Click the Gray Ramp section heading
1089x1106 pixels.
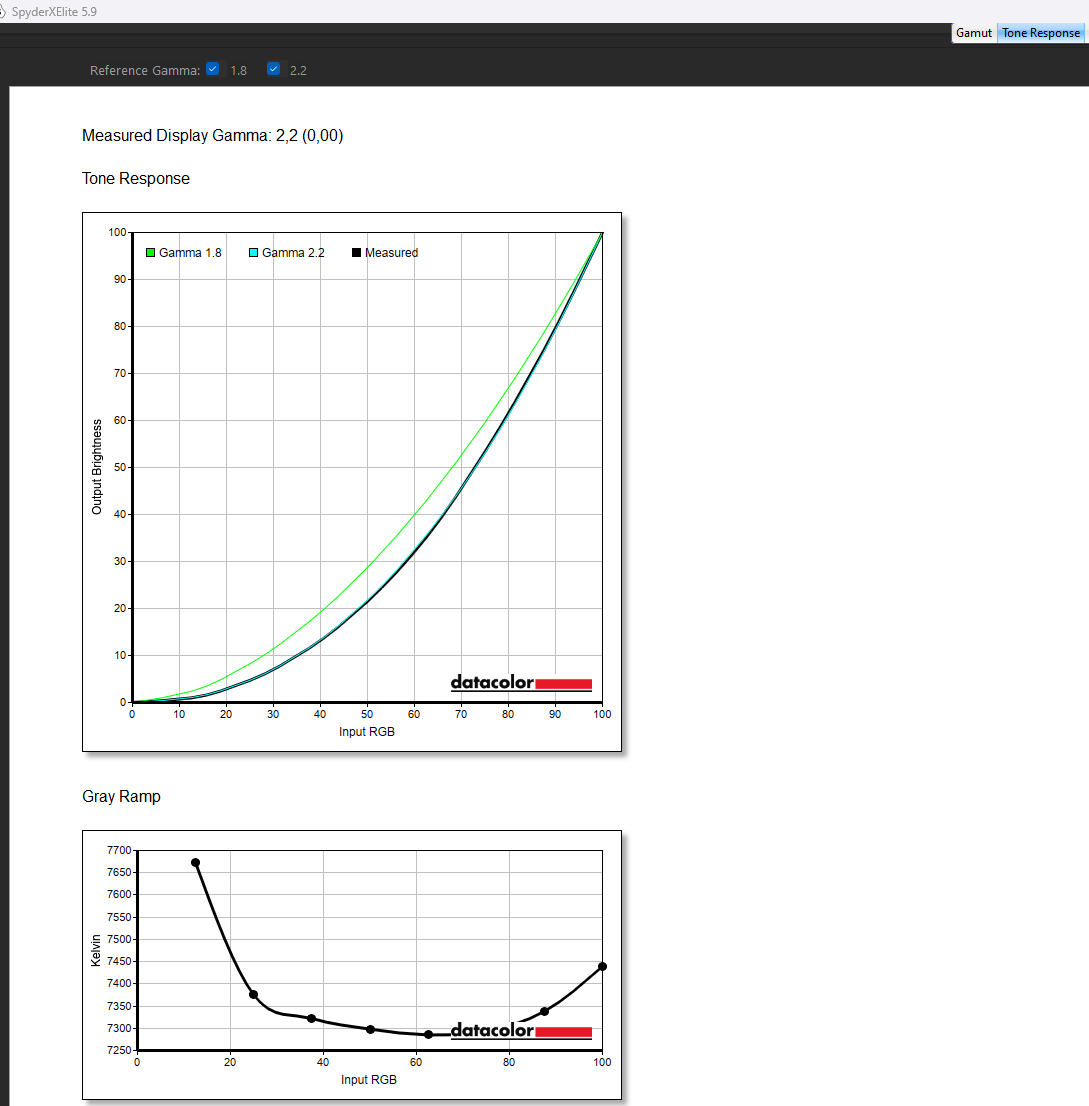(121, 797)
